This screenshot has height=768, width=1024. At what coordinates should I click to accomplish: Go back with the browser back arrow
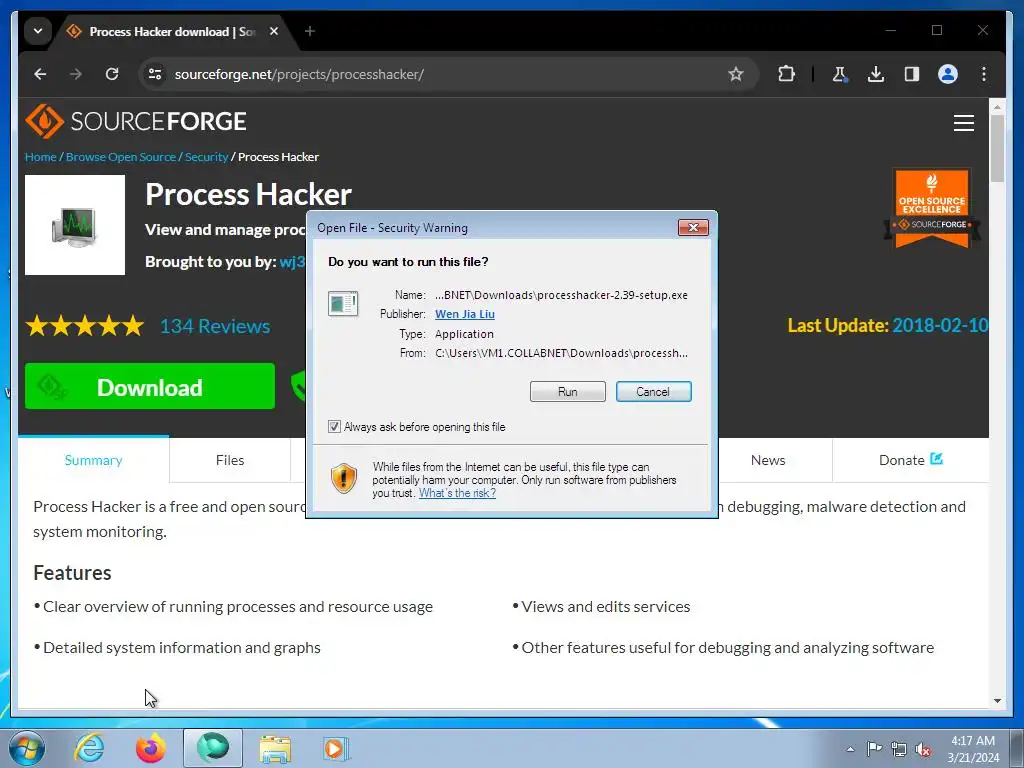pyautogui.click(x=40, y=74)
